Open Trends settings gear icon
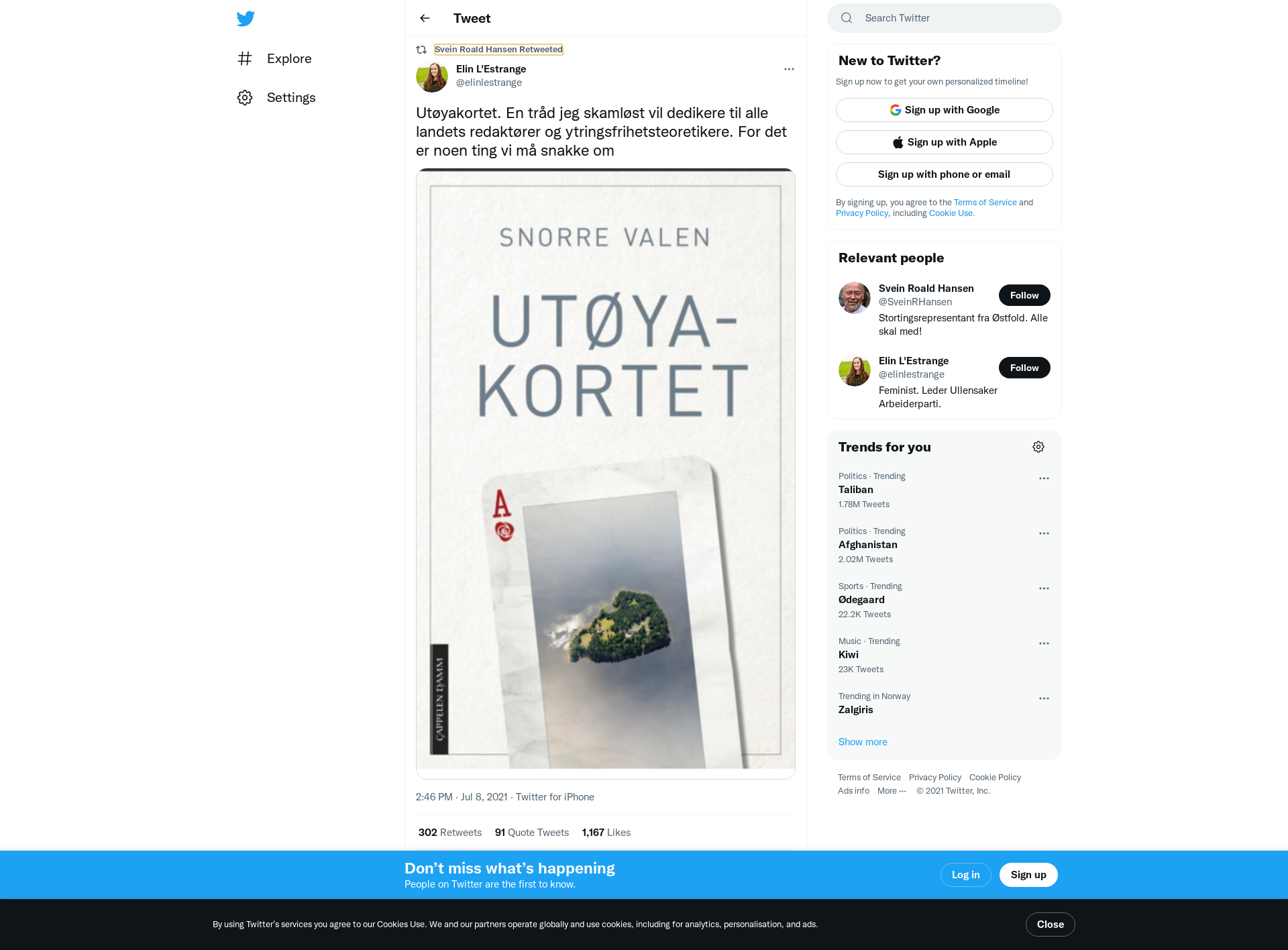This screenshot has height=950, width=1288. 1038,447
